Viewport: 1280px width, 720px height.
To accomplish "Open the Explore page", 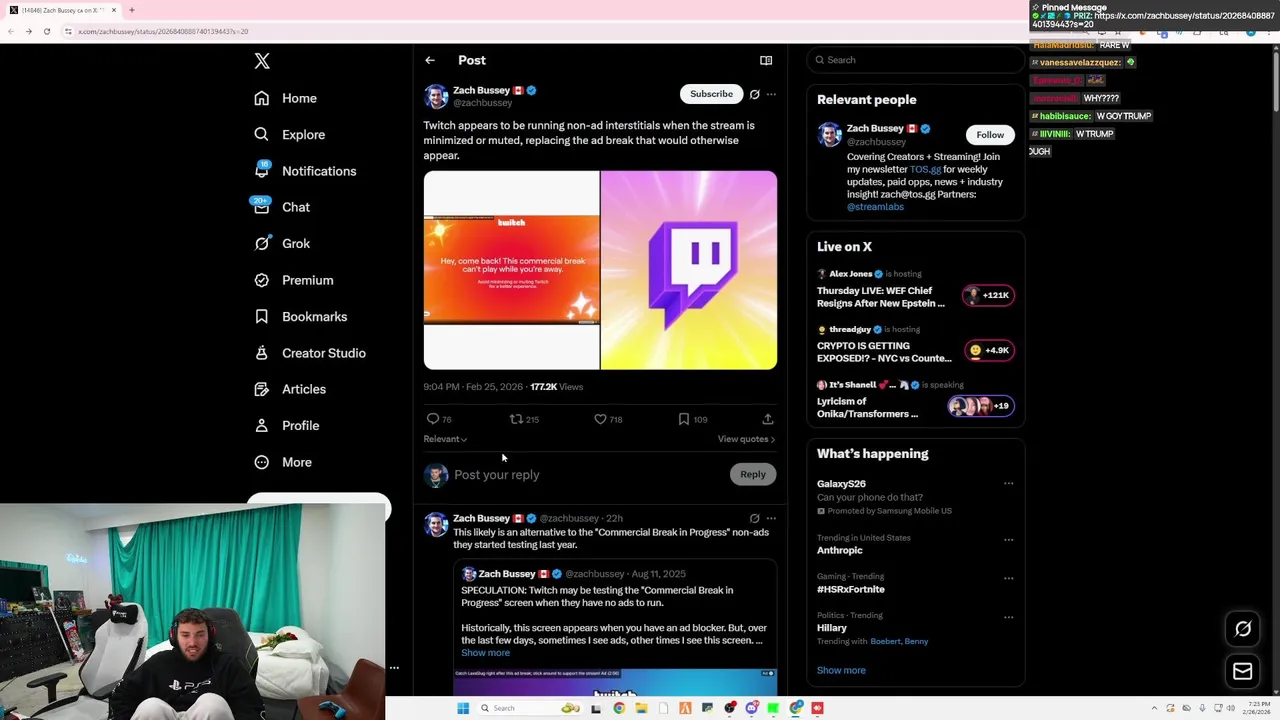I will tap(289, 135).
